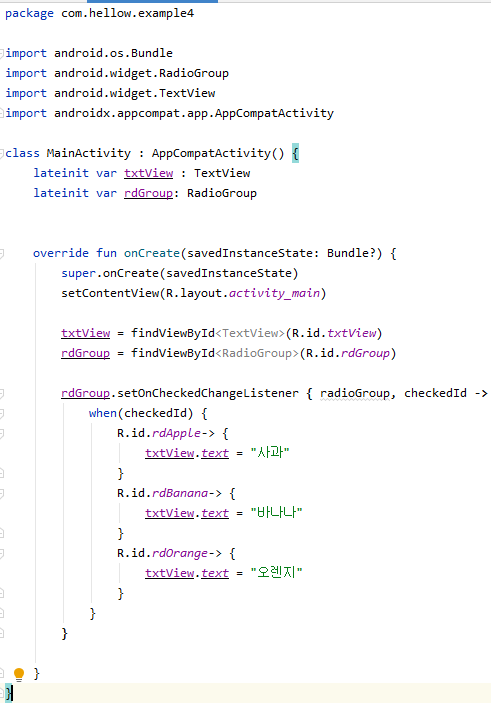The width and height of the screenshot is (491, 712).
Task: Click the Bundle? parameter type
Action: pos(351,253)
